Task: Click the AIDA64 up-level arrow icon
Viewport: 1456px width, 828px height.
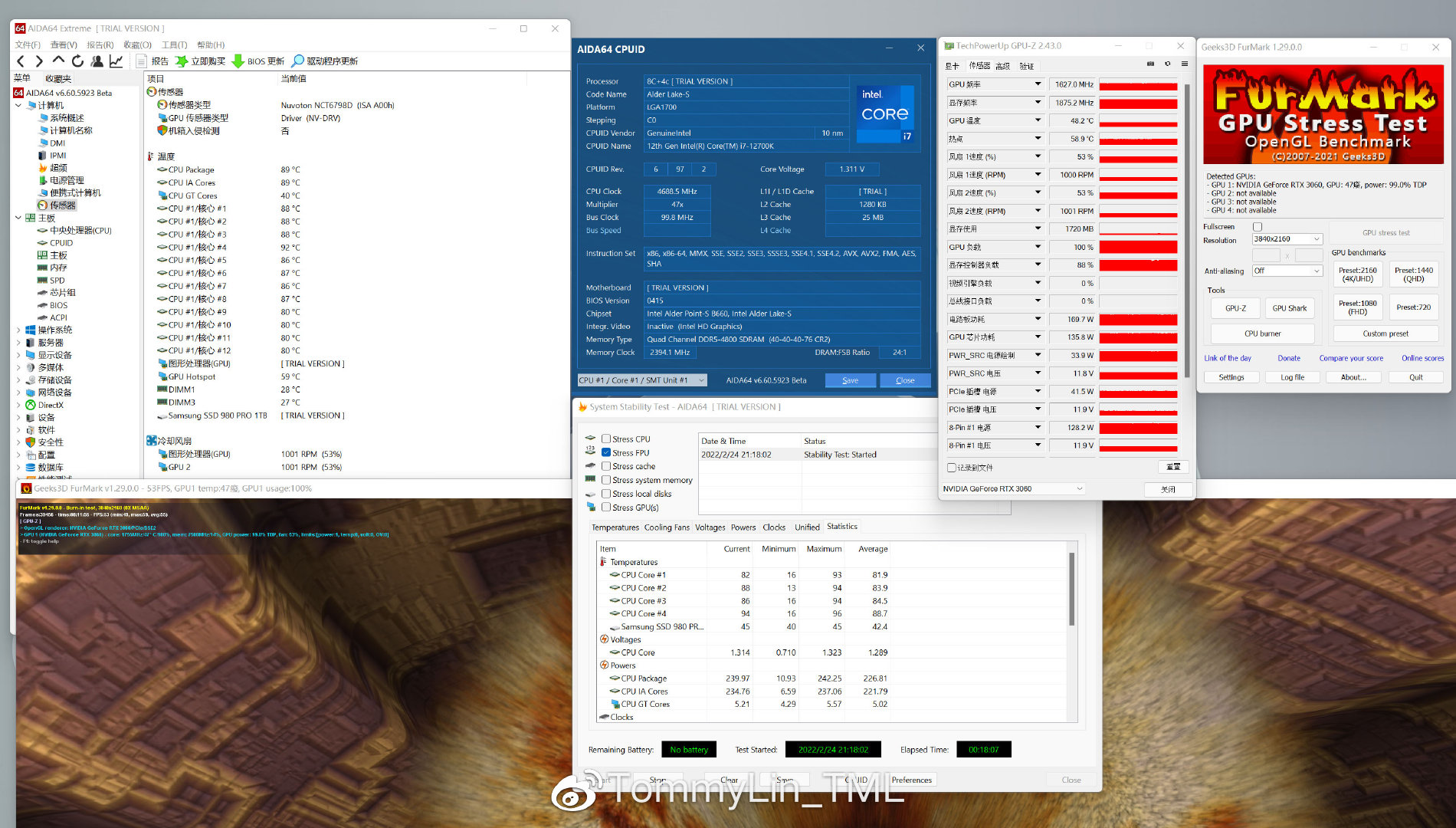Action: 58,61
